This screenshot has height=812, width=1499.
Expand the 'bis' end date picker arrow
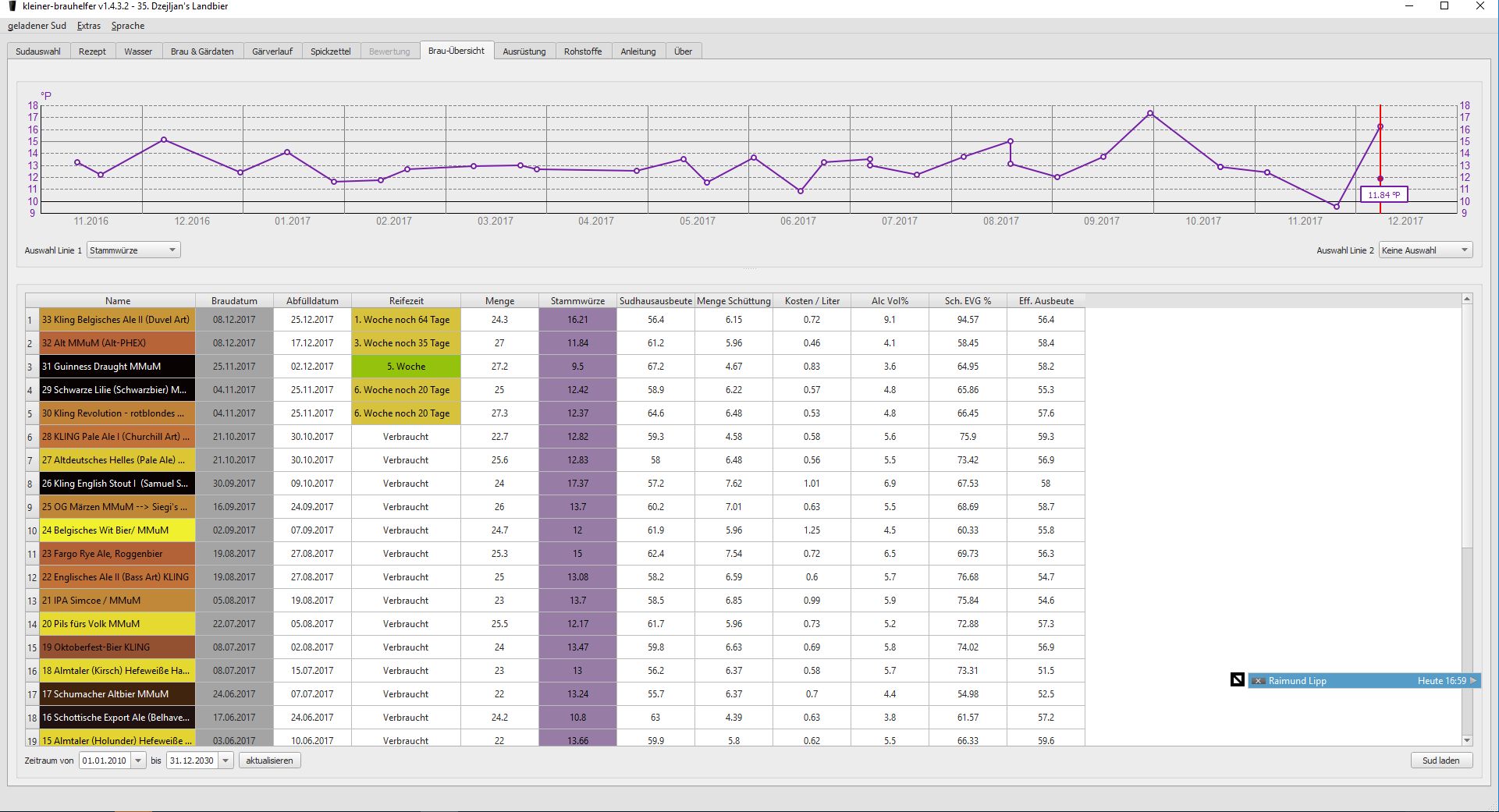pyautogui.click(x=226, y=761)
